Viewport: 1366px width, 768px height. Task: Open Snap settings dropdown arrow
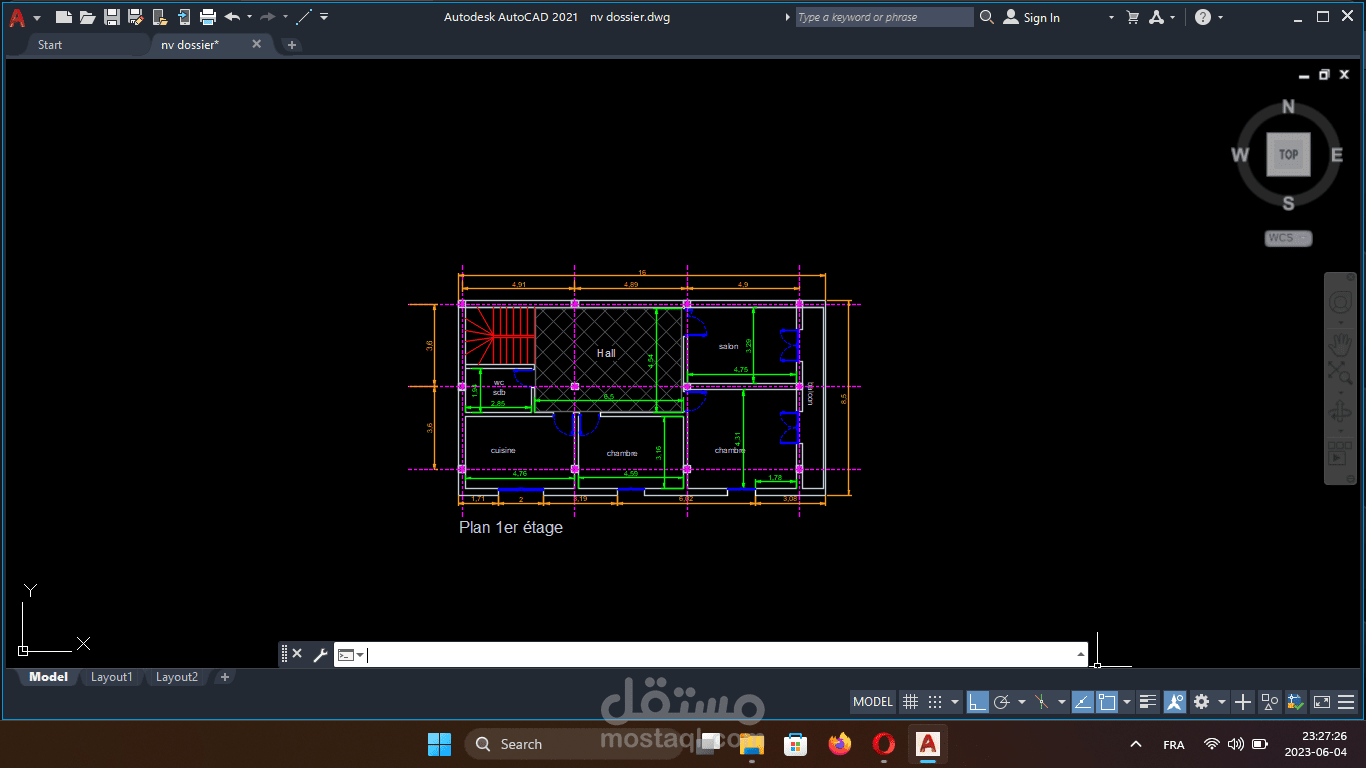pos(955,702)
